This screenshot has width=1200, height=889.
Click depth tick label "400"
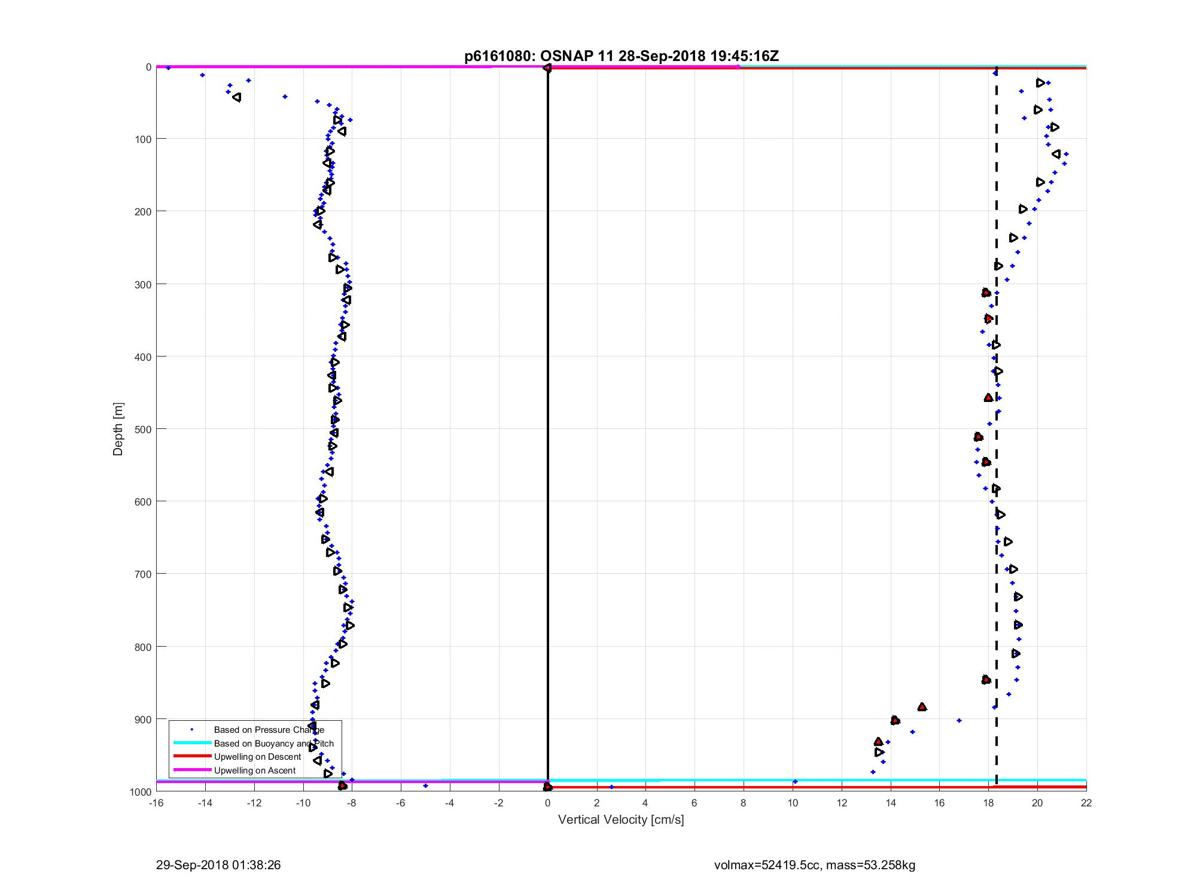(142, 357)
